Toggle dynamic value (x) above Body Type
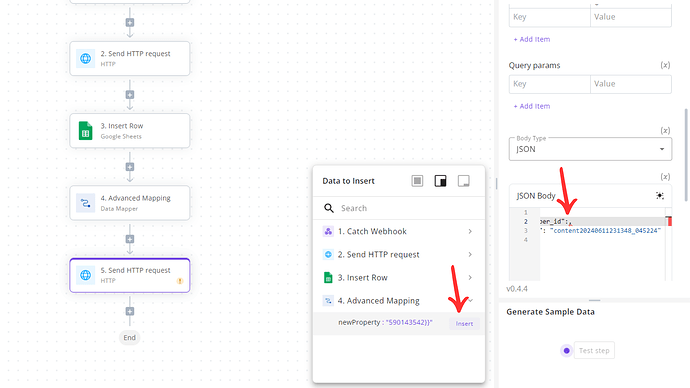Screen dimensions: 690x388 click(x=665, y=131)
